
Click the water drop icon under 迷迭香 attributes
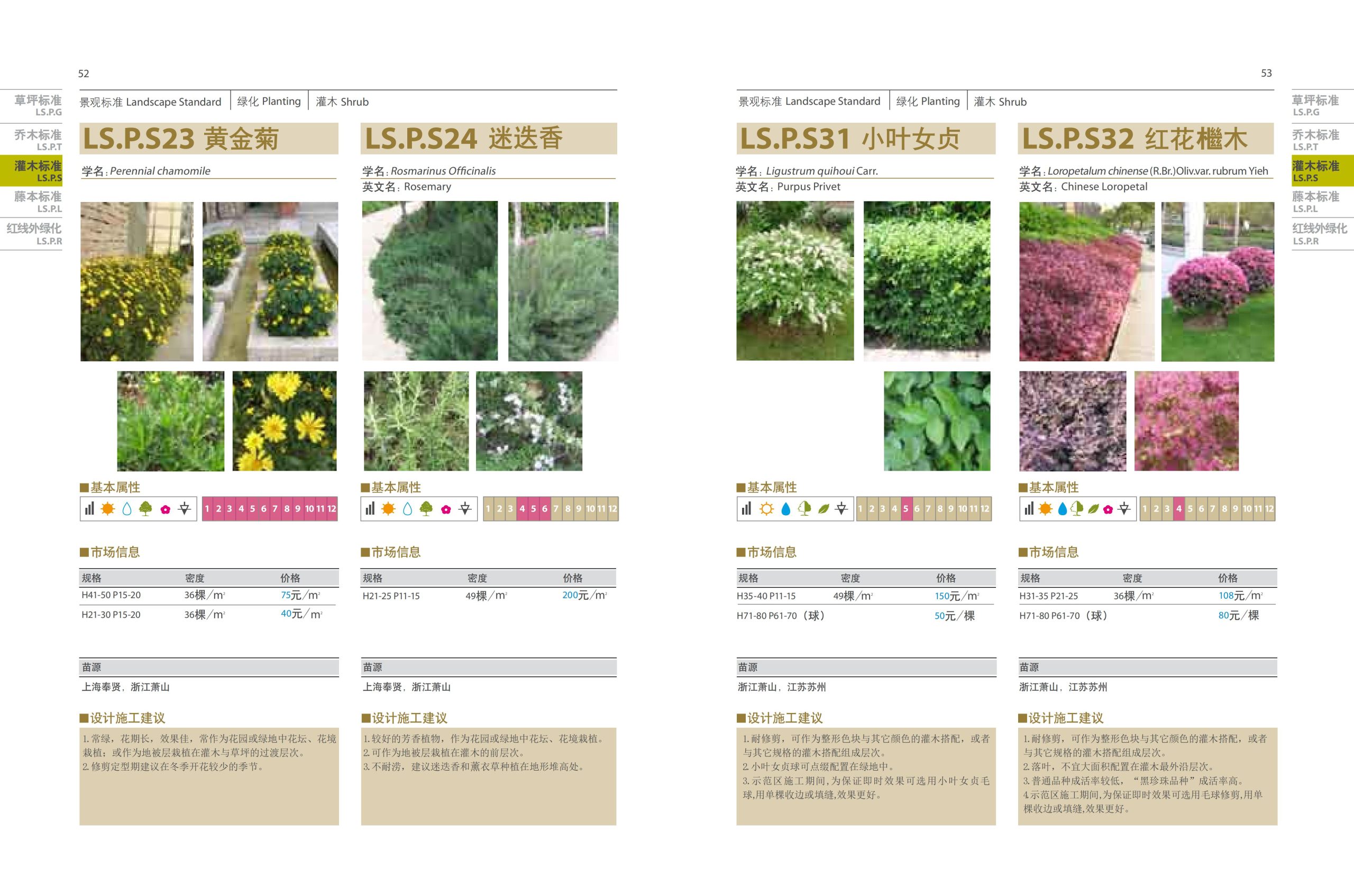click(407, 509)
